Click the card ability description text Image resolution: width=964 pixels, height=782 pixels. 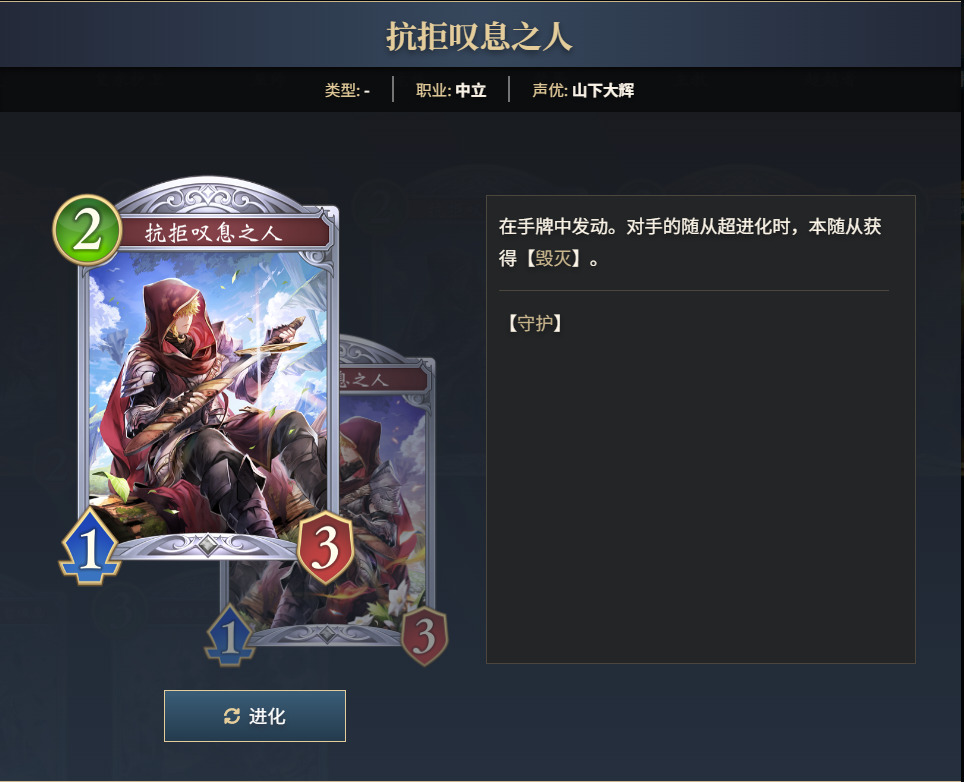click(690, 242)
